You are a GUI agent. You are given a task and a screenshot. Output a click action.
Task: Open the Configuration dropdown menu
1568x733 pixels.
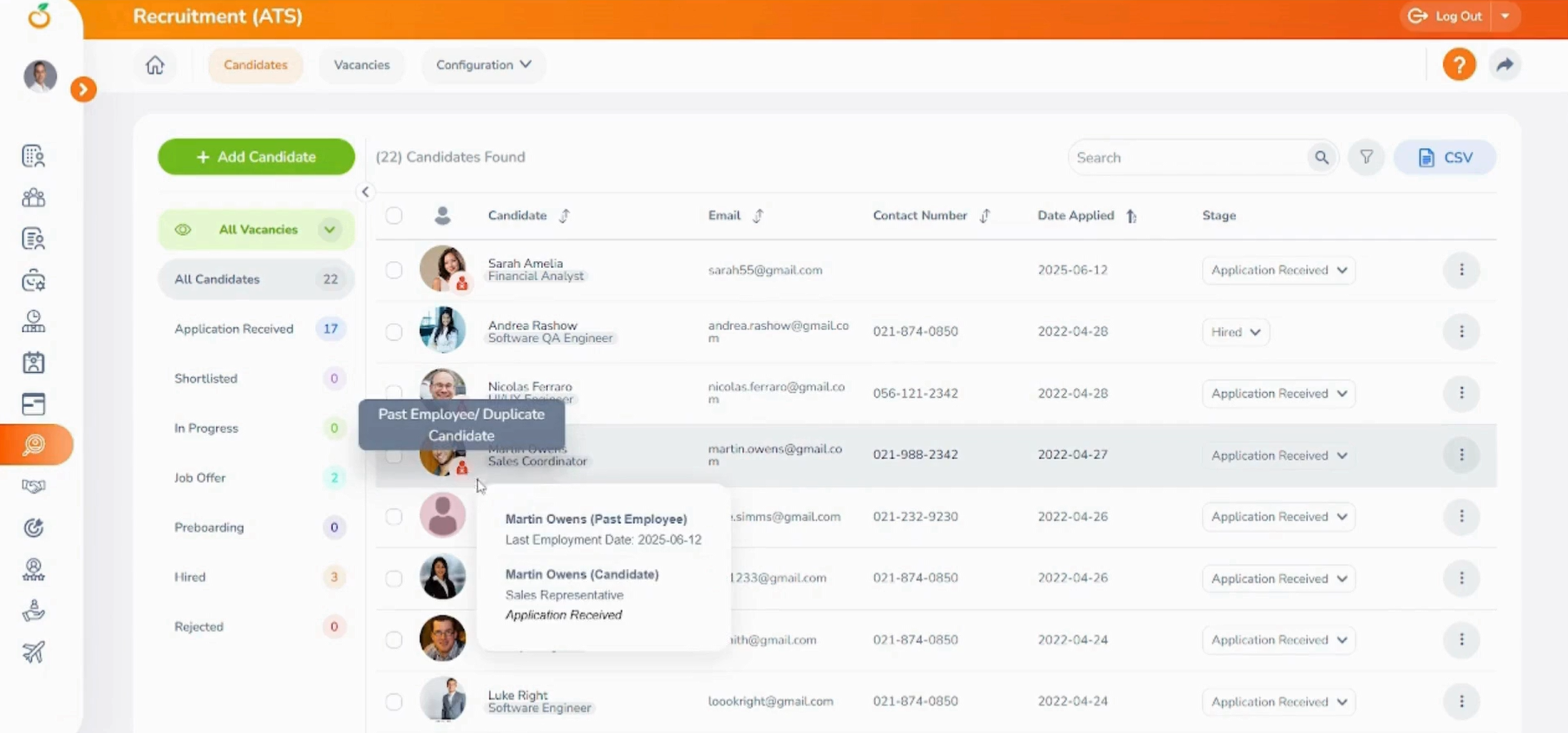click(483, 65)
